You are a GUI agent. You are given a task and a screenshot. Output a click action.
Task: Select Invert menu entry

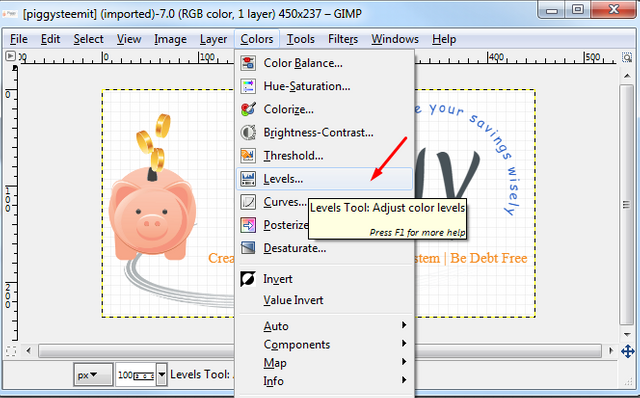325,279
